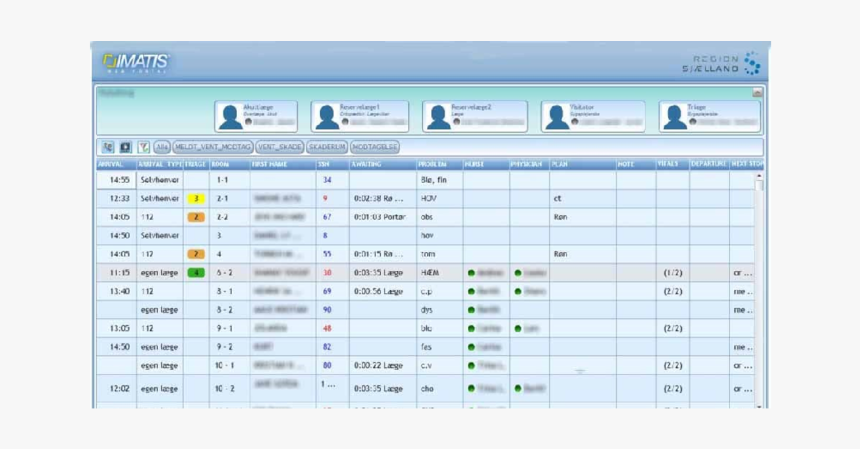Click the Akutlæge person avatar

pyautogui.click(x=231, y=117)
